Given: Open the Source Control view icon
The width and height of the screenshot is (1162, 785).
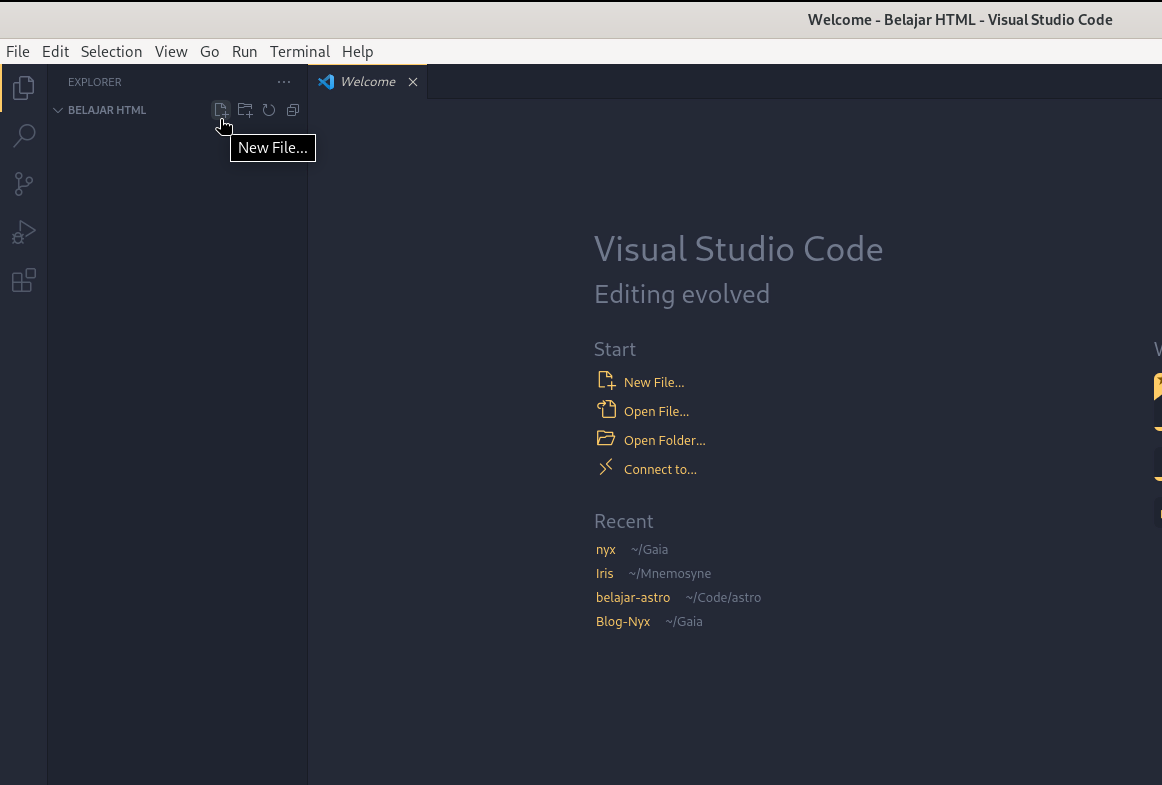Looking at the screenshot, I should (x=24, y=184).
